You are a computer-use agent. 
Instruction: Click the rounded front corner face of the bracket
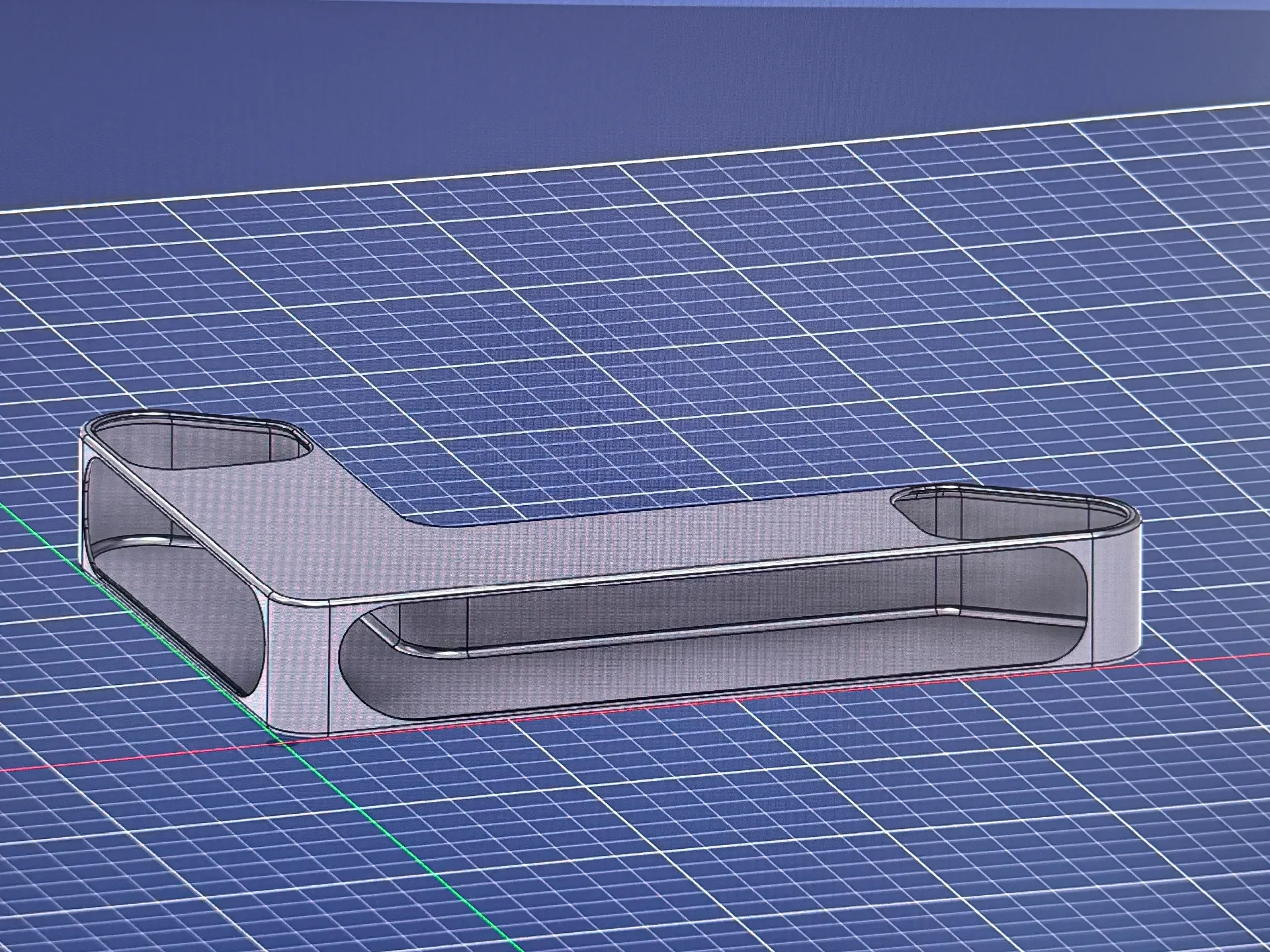pos(299,664)
